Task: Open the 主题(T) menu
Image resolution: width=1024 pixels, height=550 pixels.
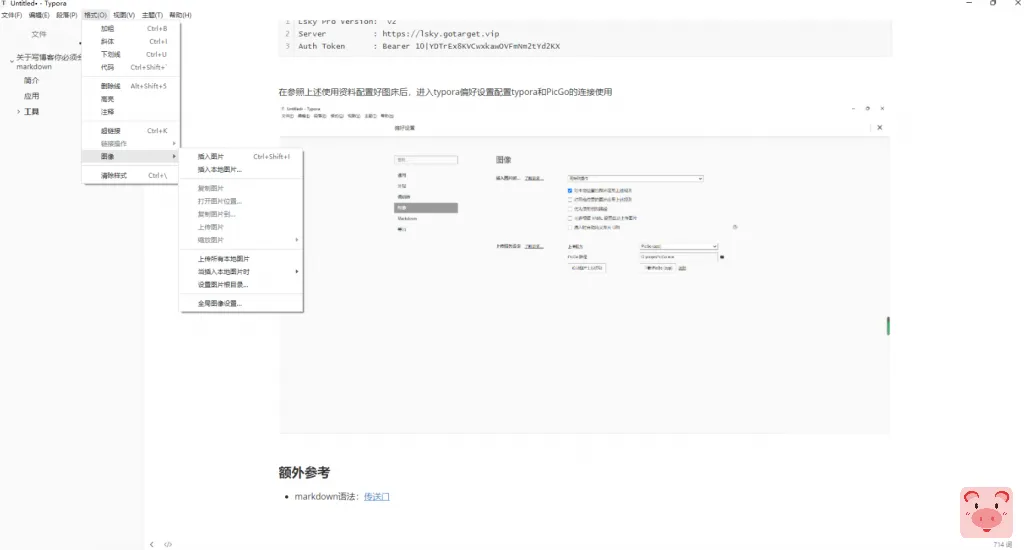Action: [152, 15]
